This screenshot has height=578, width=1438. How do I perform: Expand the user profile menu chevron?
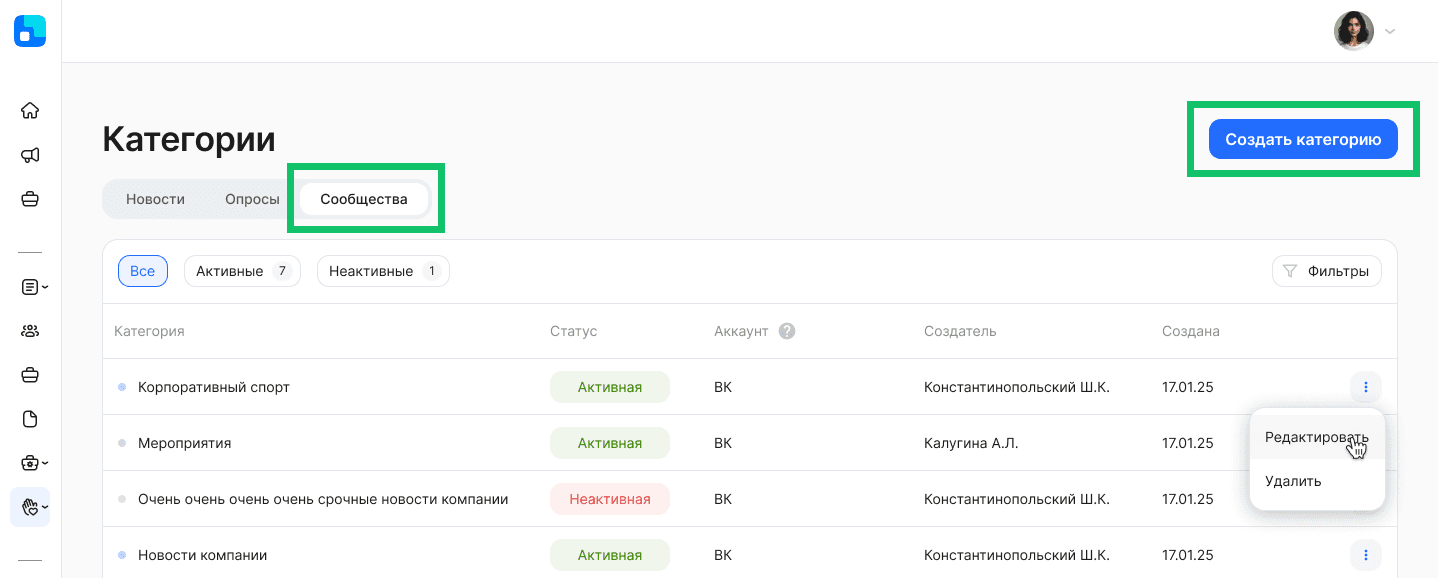[x=1390, y=31]
